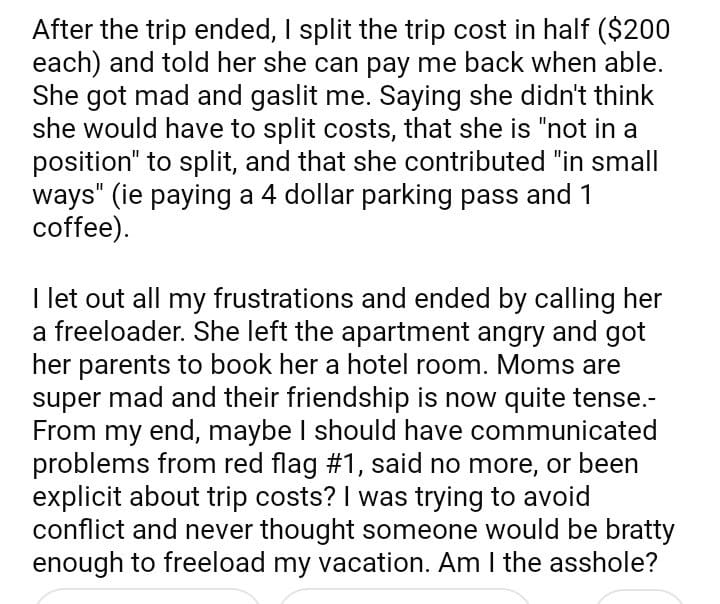Click the word "coffee" ending the first paragraph
Viewport: 720px width, 604px height.
tap(74, 227)
